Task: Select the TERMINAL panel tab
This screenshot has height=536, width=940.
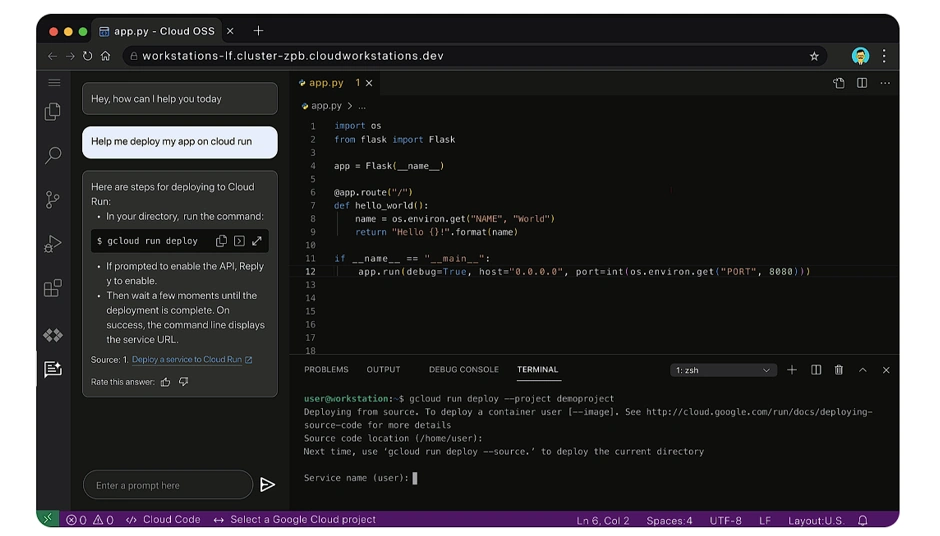Action: coord(538,369)
